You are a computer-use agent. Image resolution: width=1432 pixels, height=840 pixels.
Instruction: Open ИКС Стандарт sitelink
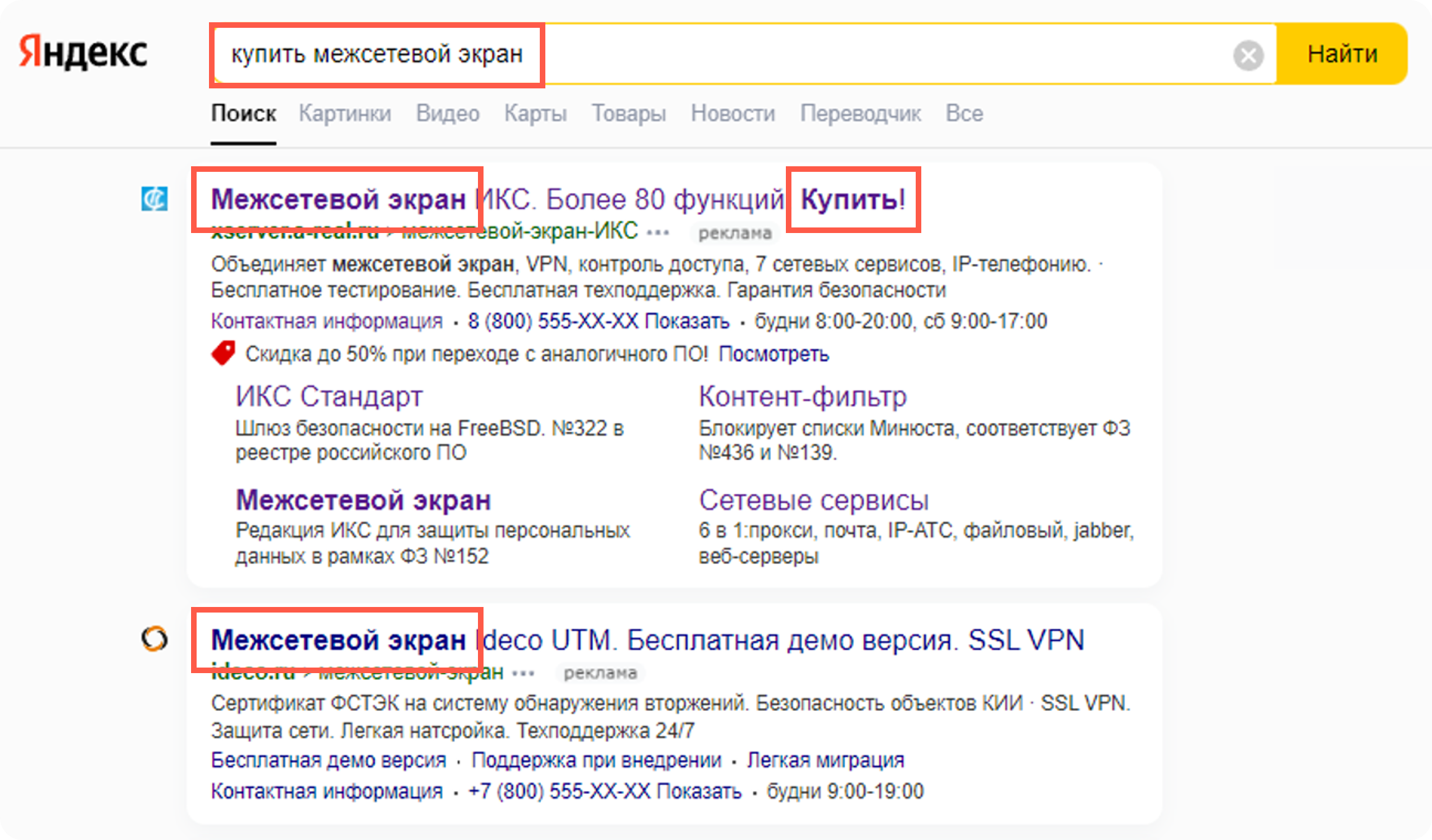[329, 396]
